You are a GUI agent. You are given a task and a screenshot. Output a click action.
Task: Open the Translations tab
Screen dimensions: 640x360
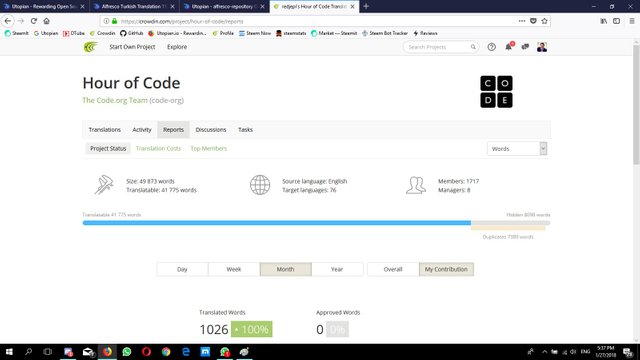104,129
